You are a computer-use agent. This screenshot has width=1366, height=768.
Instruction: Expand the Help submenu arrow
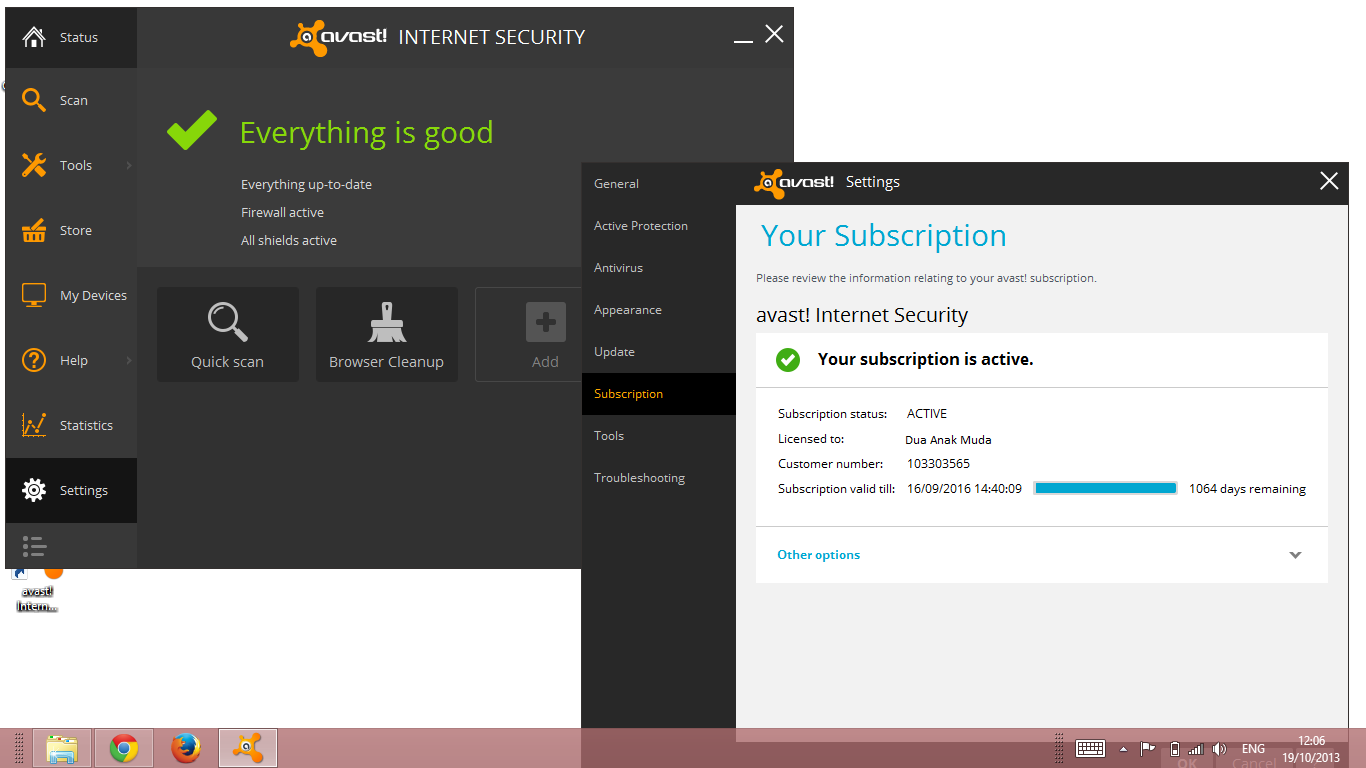tap(129, 360)
